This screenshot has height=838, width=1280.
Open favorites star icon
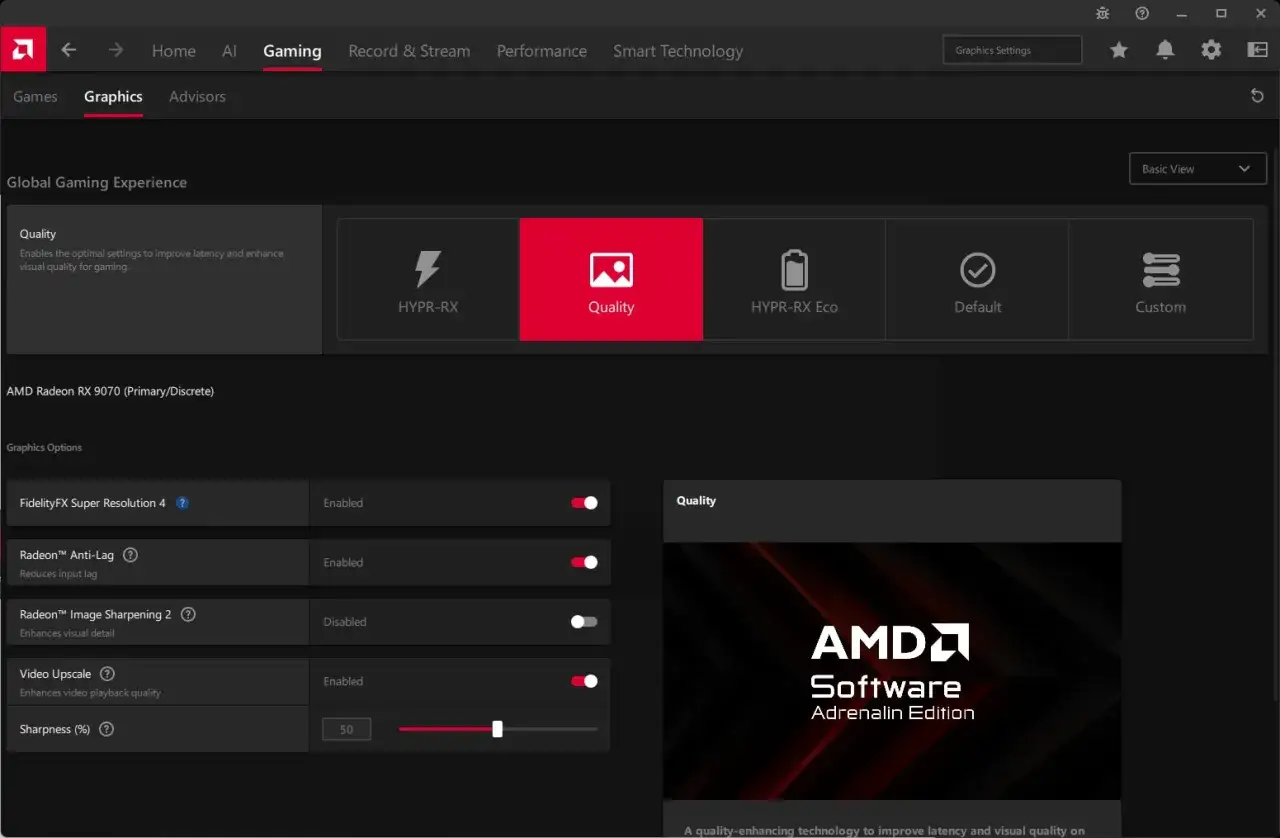click(1119, 50)
